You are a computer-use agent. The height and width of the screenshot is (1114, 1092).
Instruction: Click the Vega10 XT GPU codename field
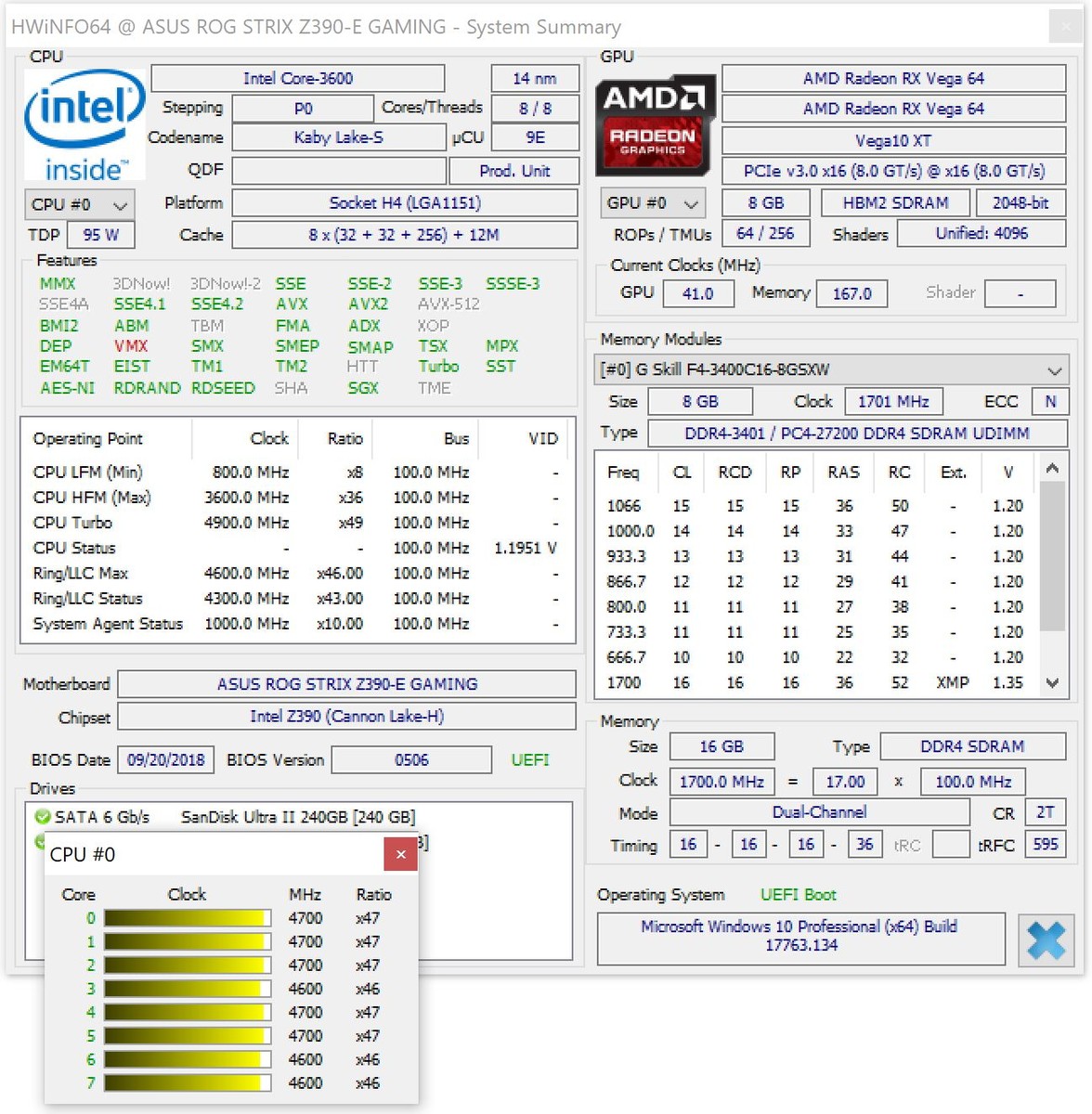click(893, 141)
